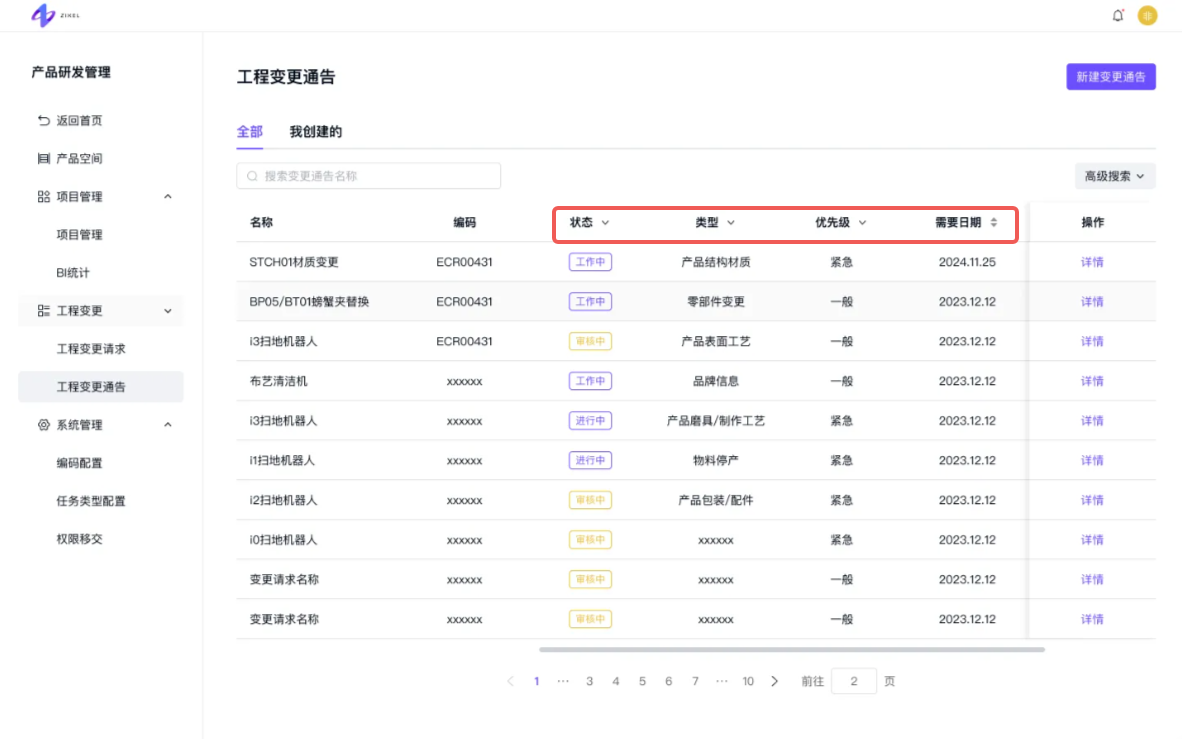This screenshot has height=739, width=1182.
Task: Click the 前往 page number input
Action: (x=853, y=681)
